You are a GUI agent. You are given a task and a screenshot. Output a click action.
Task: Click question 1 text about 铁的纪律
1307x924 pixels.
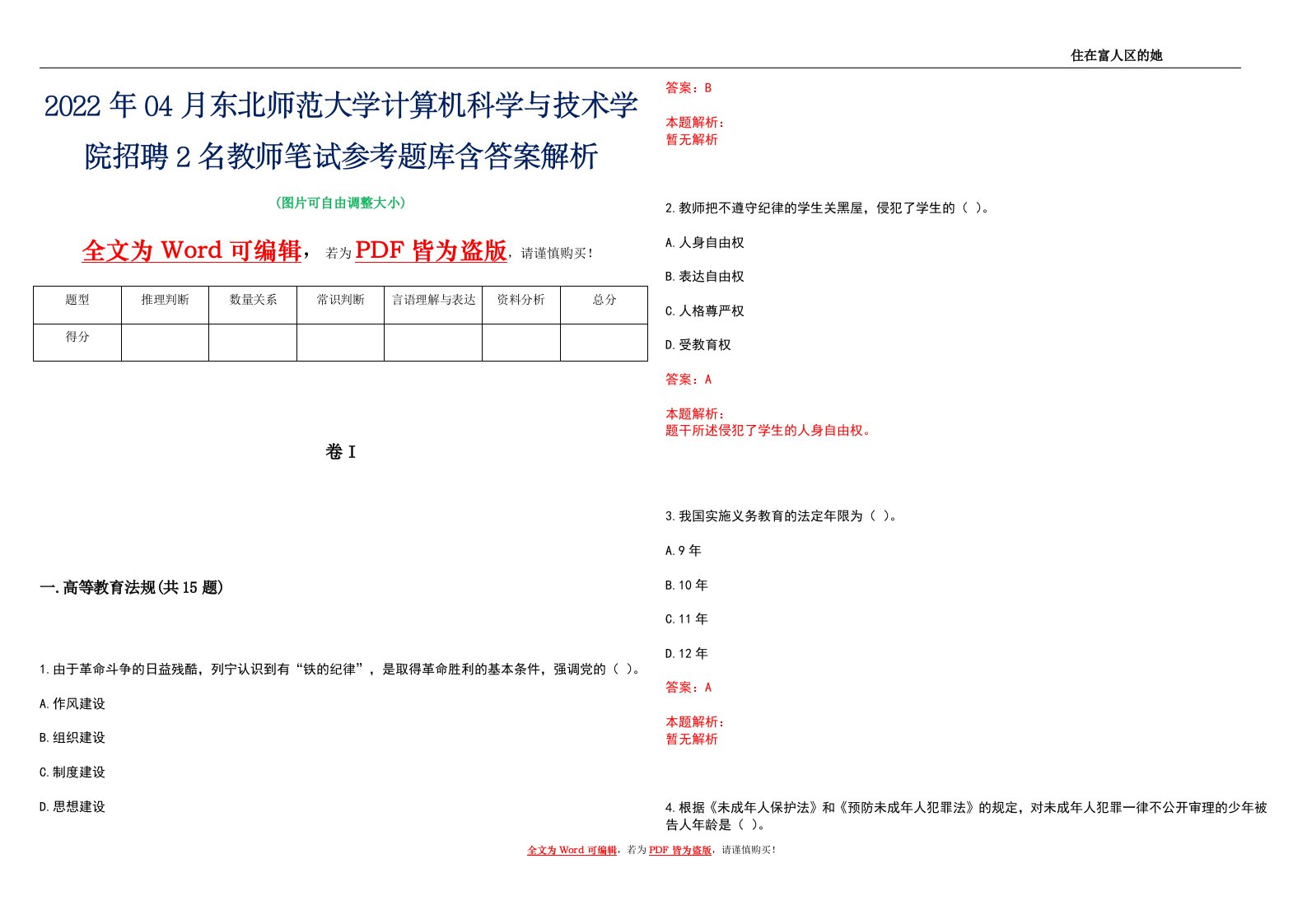(341, 670)
